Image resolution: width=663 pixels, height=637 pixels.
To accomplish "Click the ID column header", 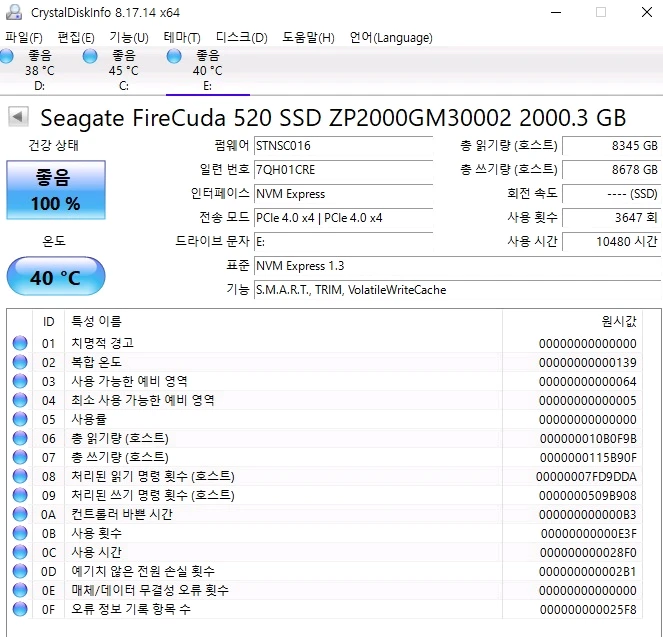I will (48, 322).
